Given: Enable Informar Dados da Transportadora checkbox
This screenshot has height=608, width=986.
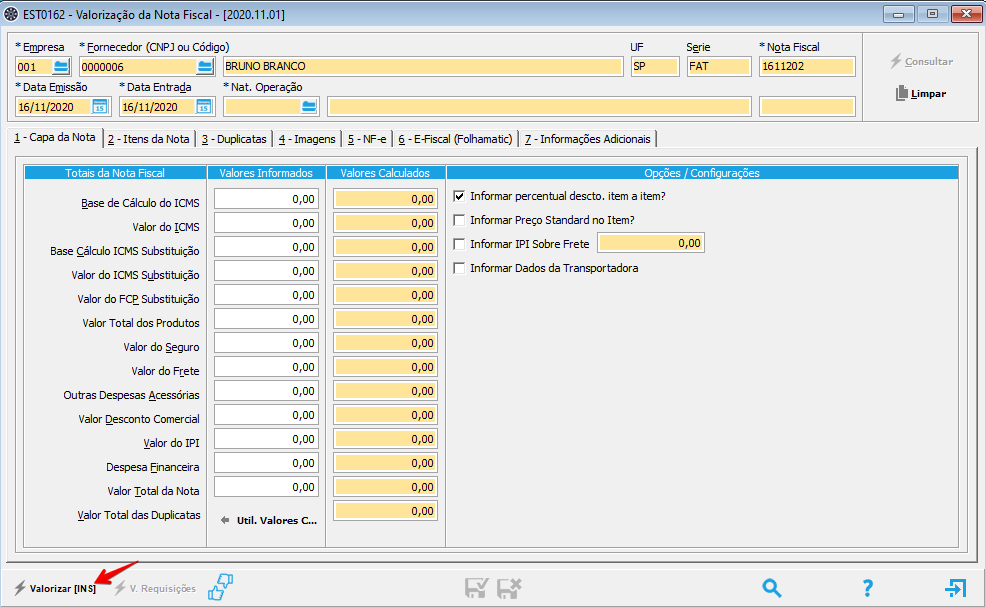Looking at the screenshot, I should coord(460,268).
